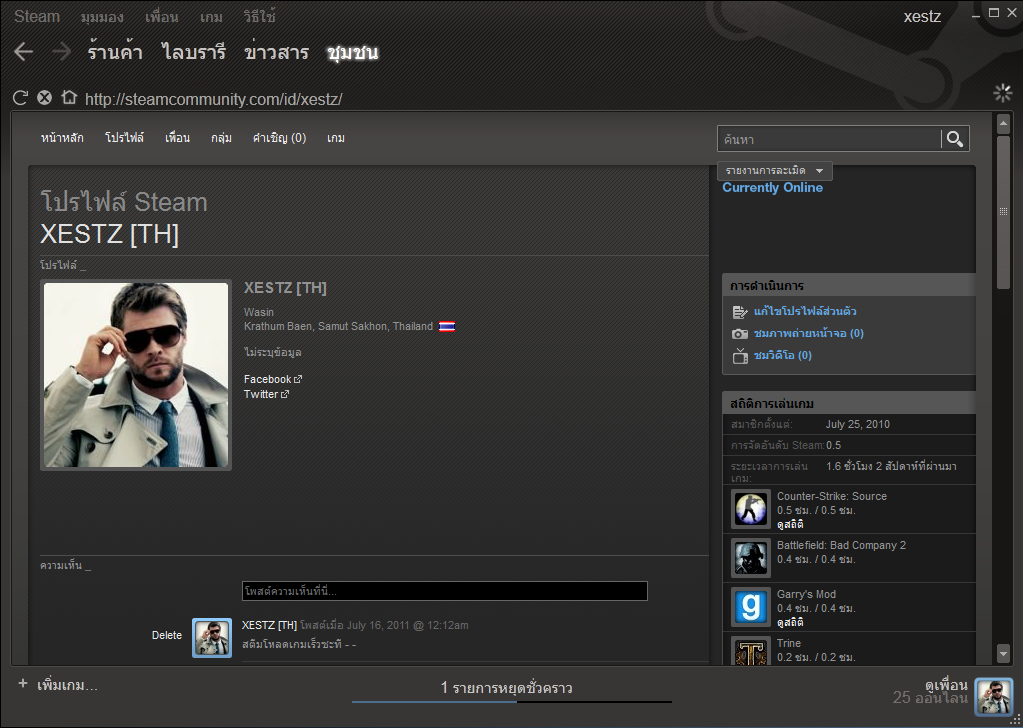Click the download progress bar

click(x=512, y=702)
